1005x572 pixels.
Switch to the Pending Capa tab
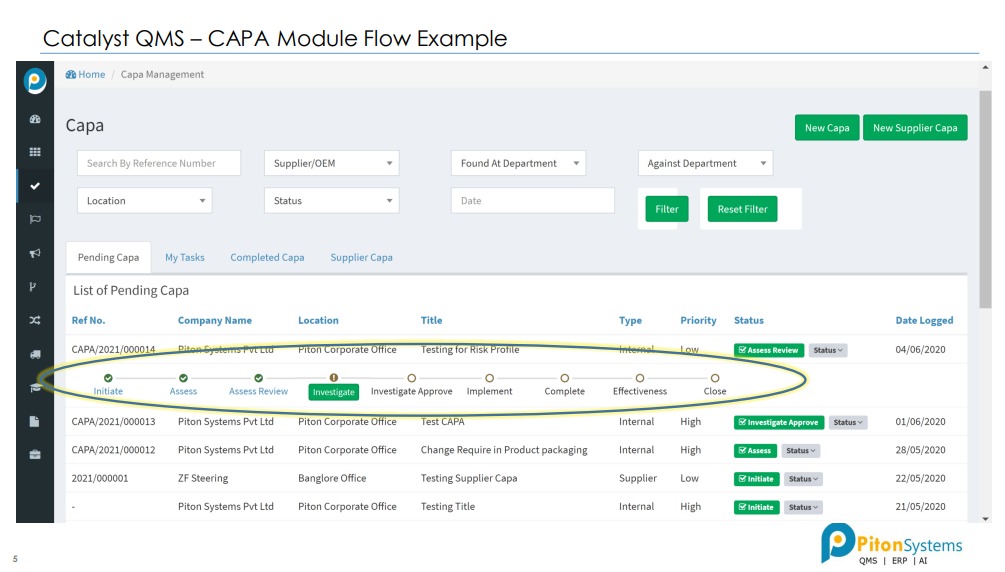coord(108,257)
